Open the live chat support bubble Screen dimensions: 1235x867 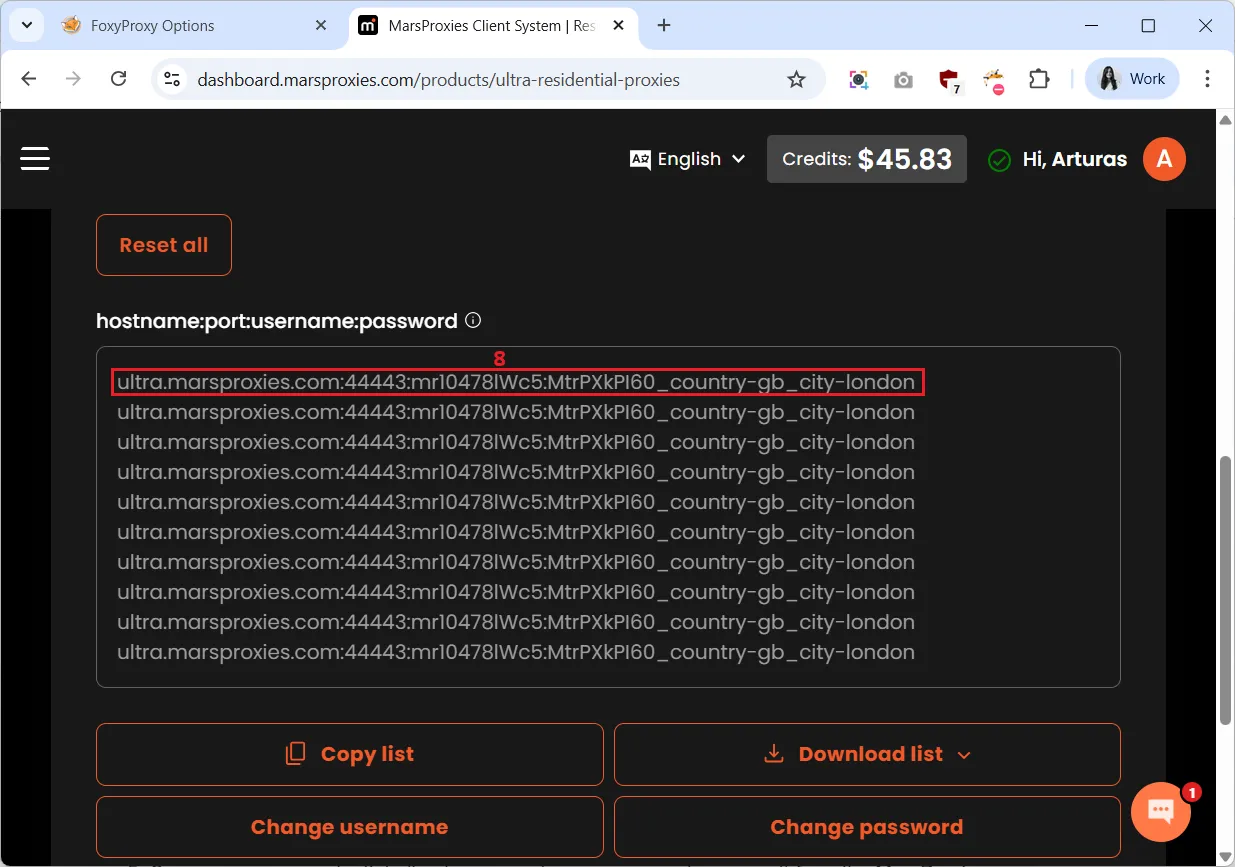pos(1161,811)
